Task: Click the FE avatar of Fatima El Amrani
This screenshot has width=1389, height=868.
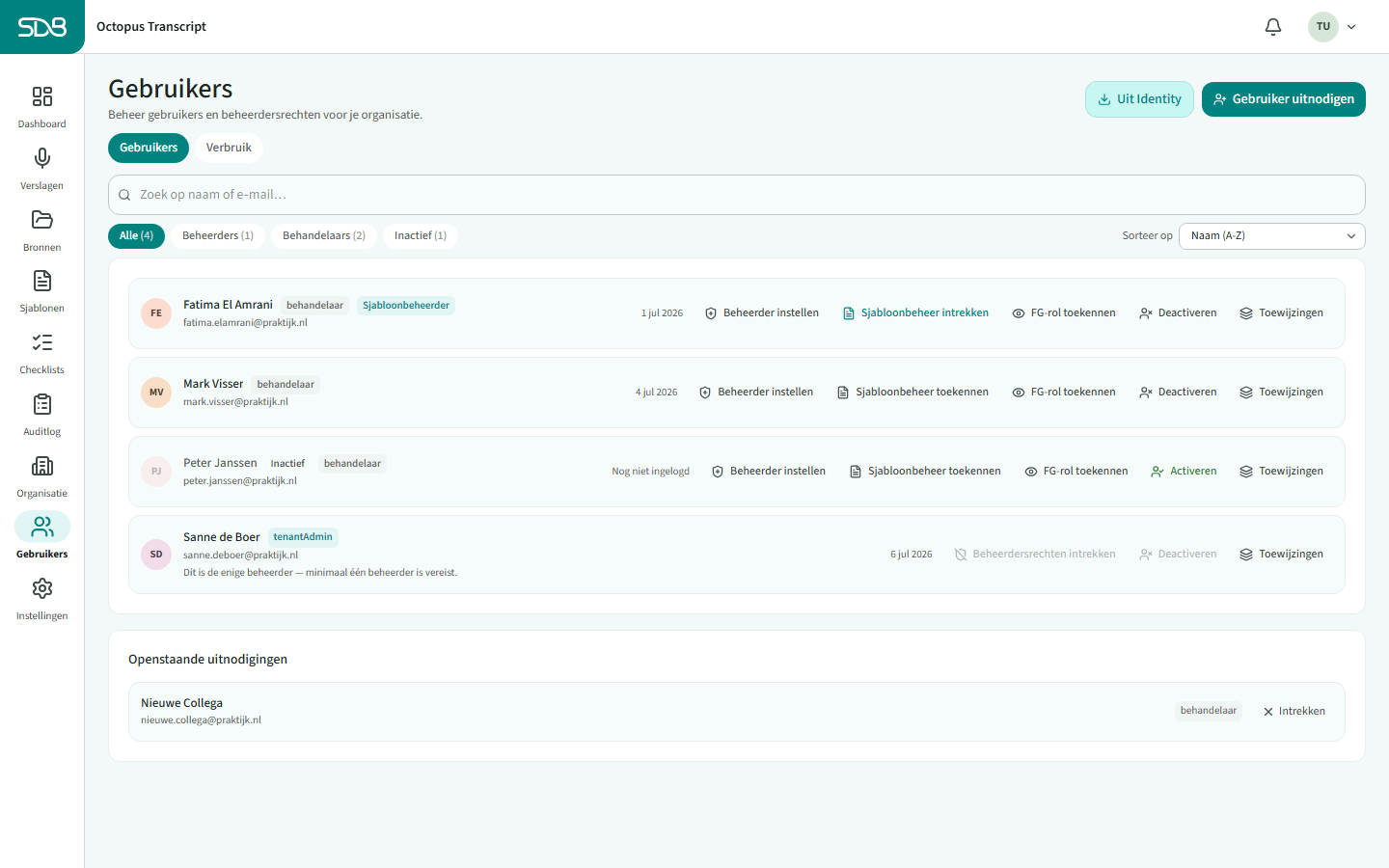Action: tap(156, 313)
